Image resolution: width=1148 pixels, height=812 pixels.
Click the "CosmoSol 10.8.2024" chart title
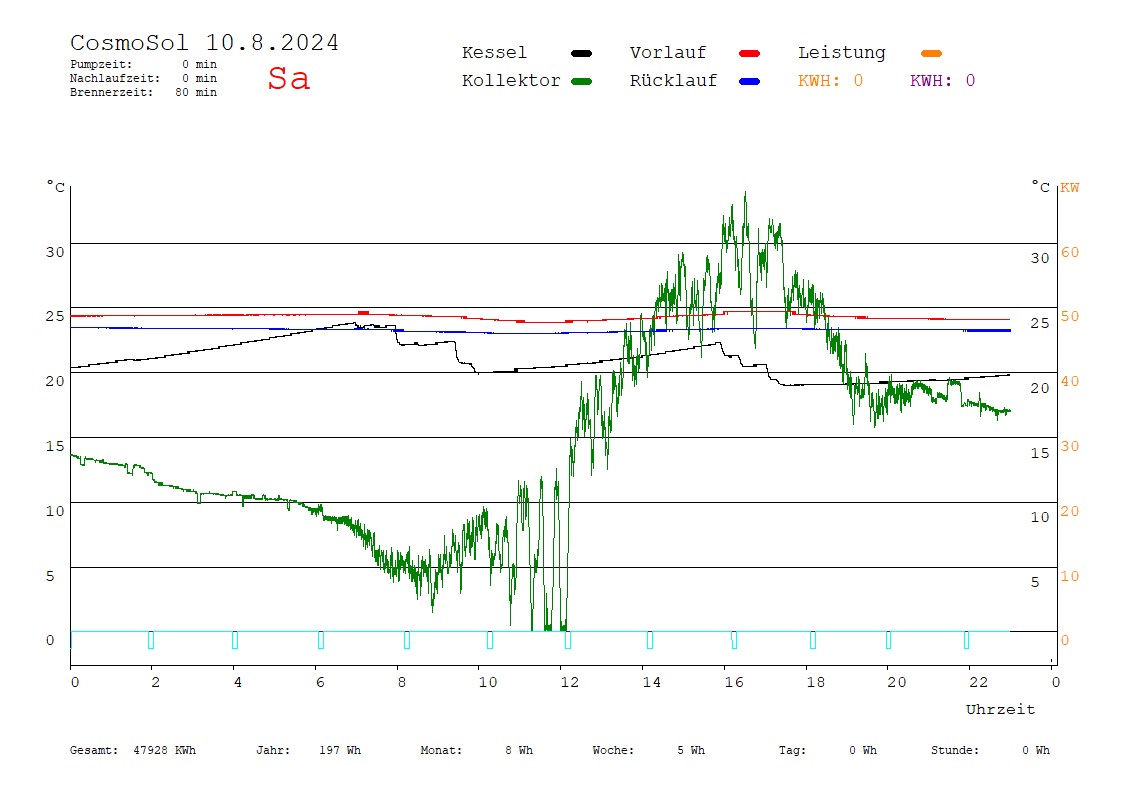204,42
